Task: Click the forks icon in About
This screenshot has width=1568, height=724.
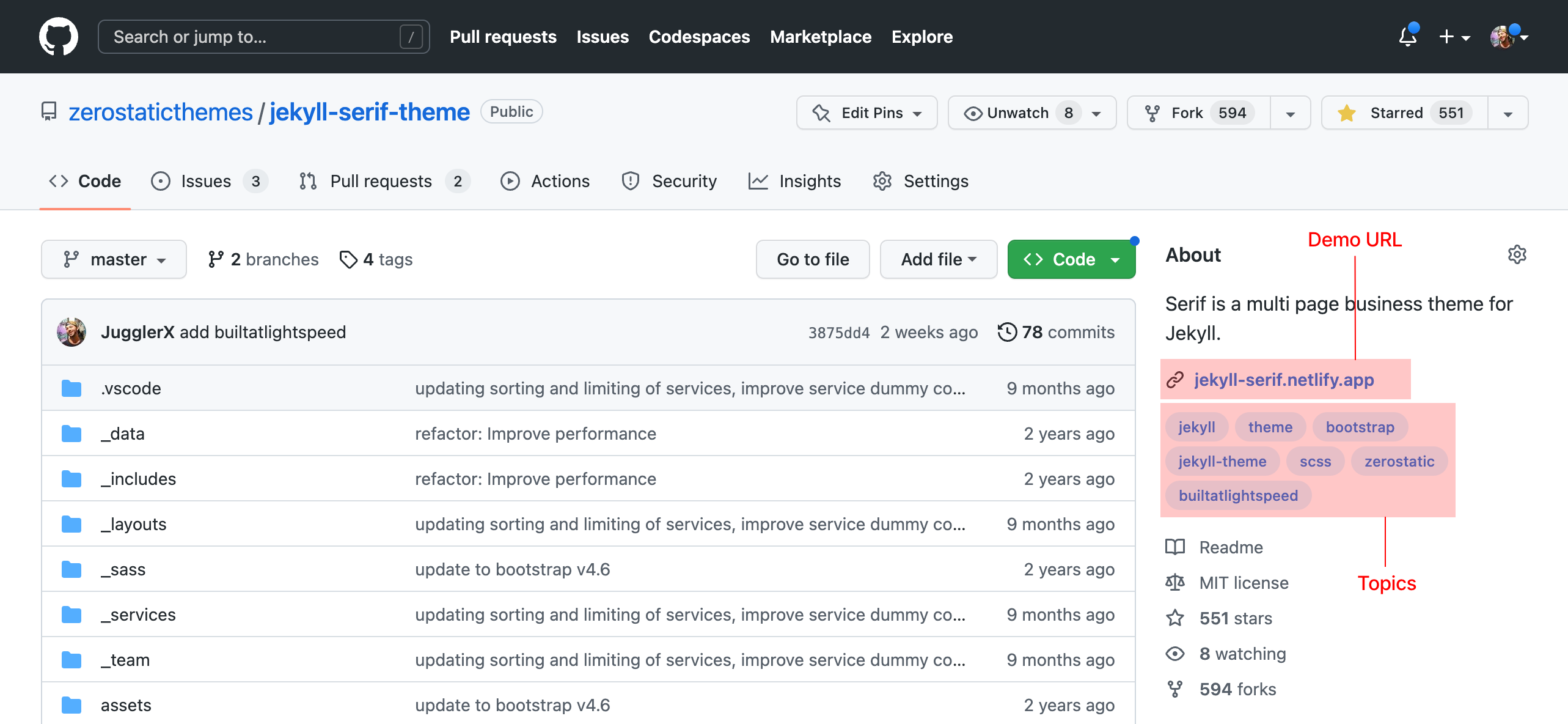Action: tap(1175, 689)
